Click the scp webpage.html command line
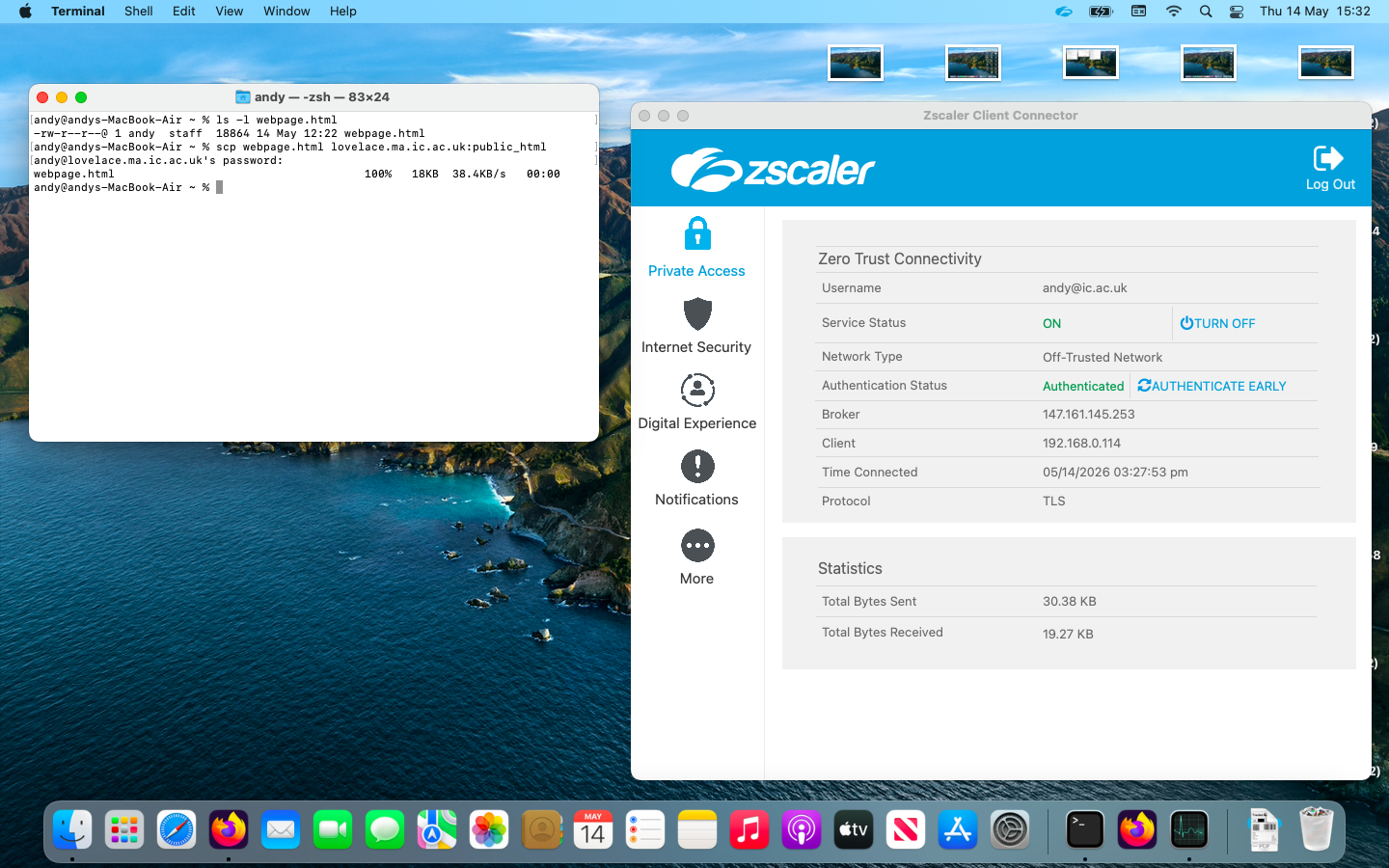 290,147
